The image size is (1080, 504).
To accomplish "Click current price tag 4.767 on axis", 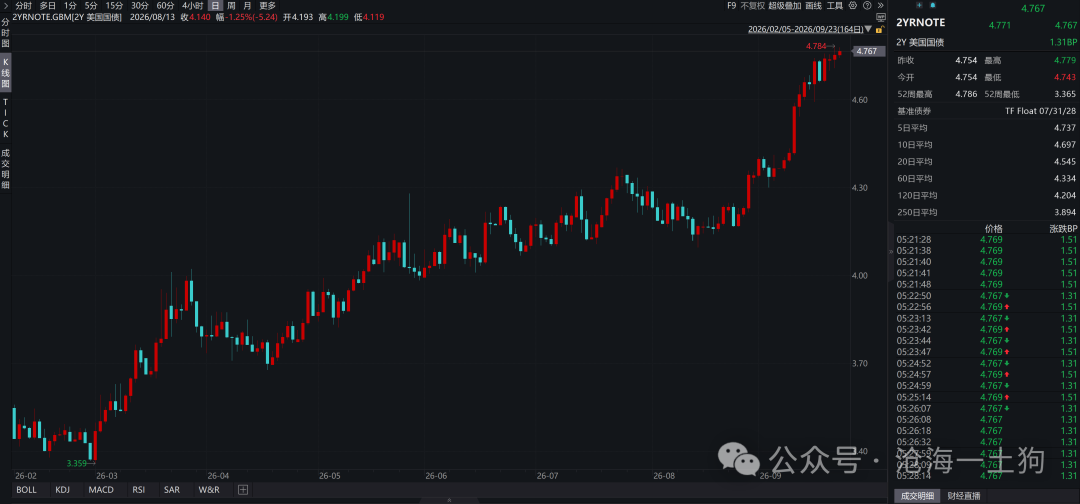I will coord(869,51).
